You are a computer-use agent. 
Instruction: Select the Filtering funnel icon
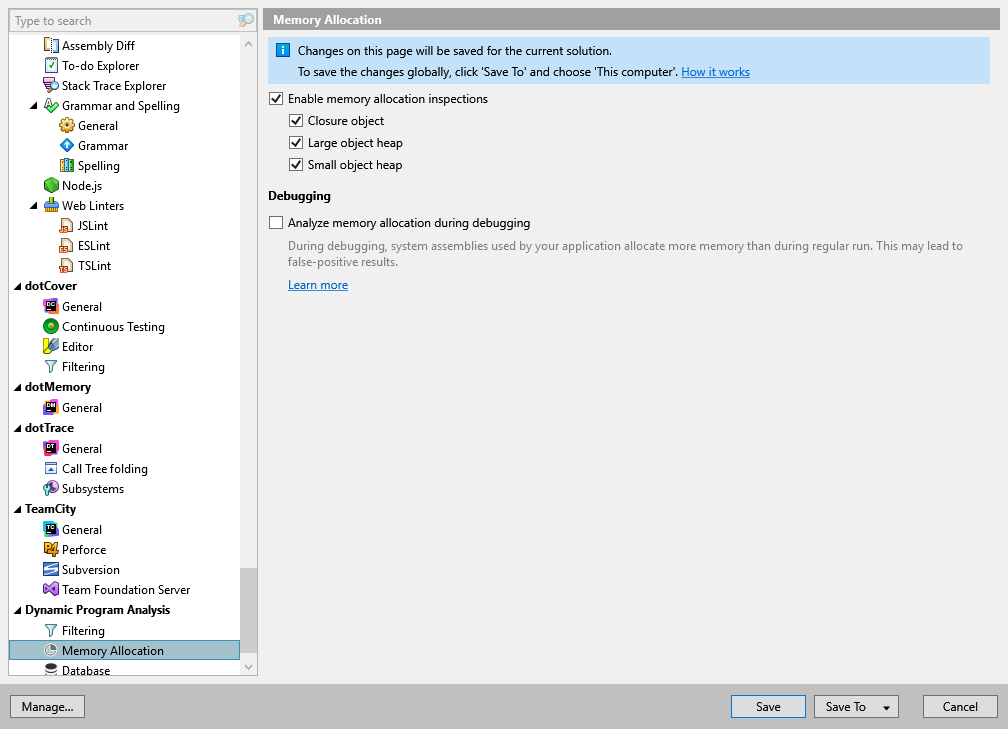(x=49, y=630)
